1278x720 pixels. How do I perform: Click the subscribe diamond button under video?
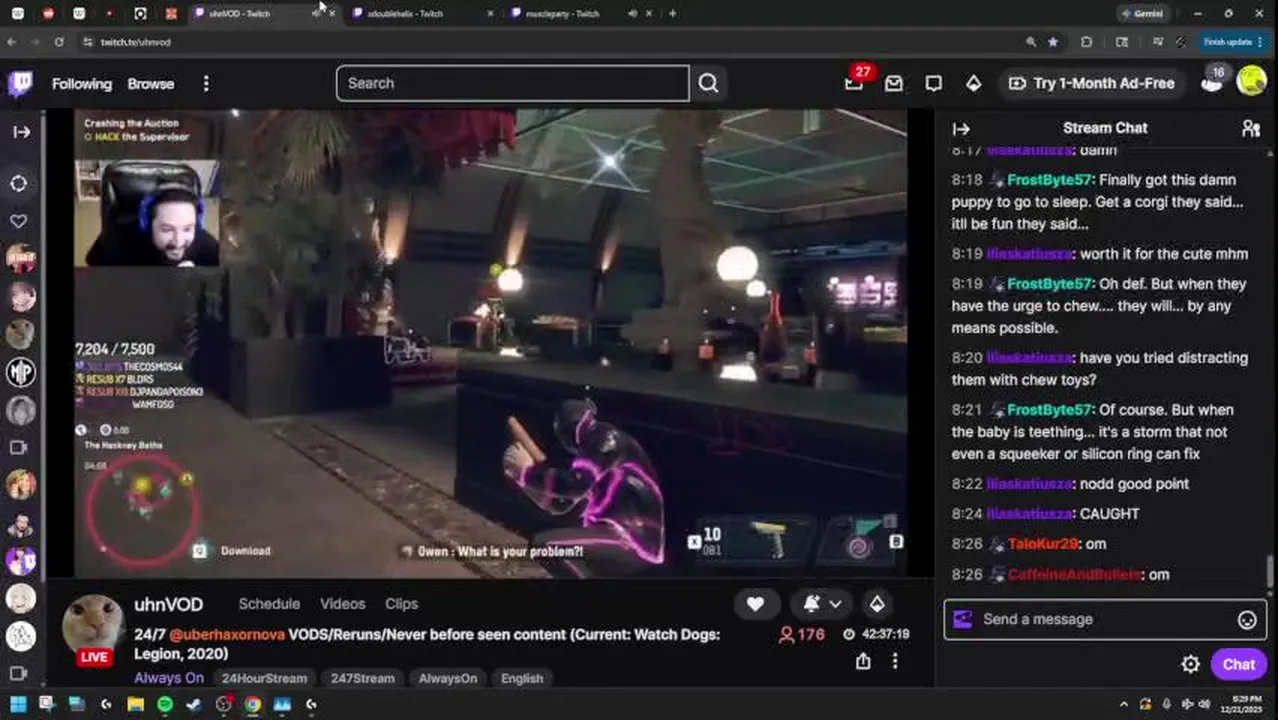pyautogui.click(x=877, y=604)
